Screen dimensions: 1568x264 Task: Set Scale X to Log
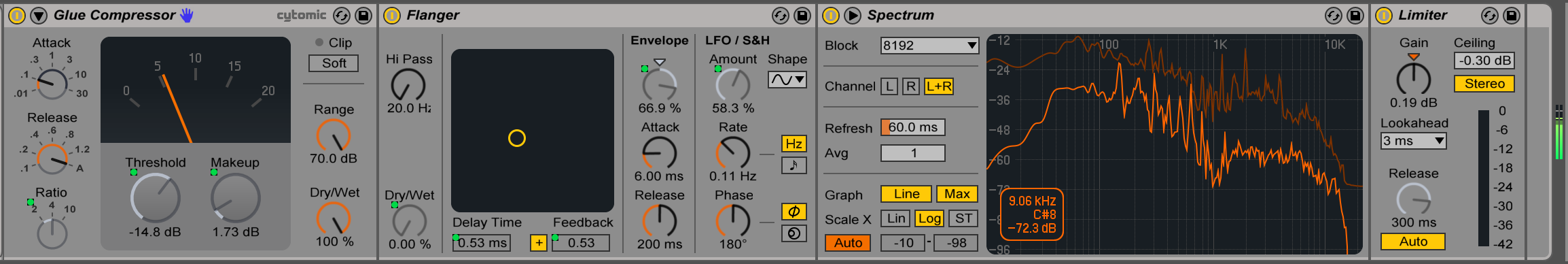pyautogui.click(x=929, y=218)
